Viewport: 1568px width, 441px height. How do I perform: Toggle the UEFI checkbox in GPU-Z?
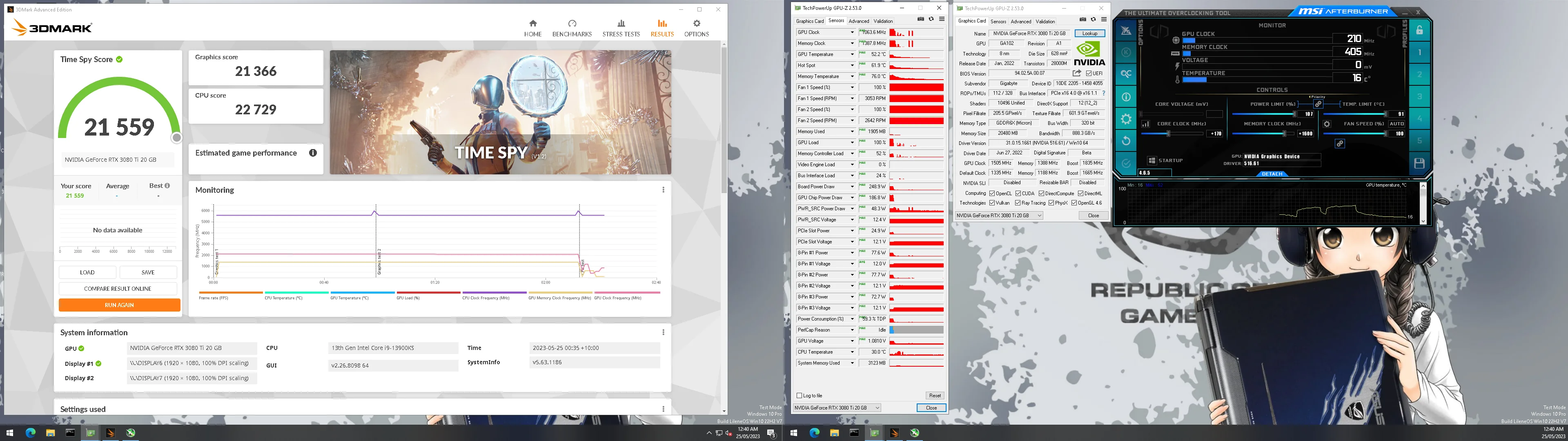coord(1089,73)
